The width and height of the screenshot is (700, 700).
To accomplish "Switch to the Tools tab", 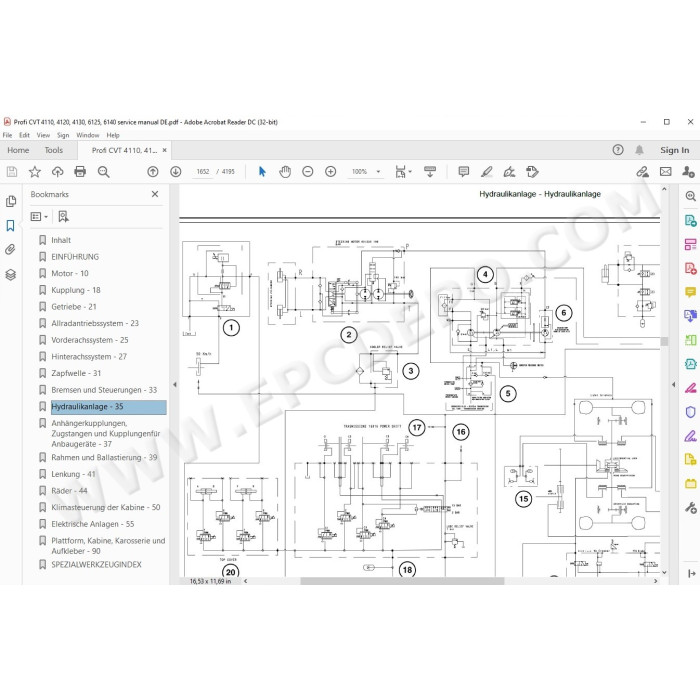I will [x=54, y=150].
